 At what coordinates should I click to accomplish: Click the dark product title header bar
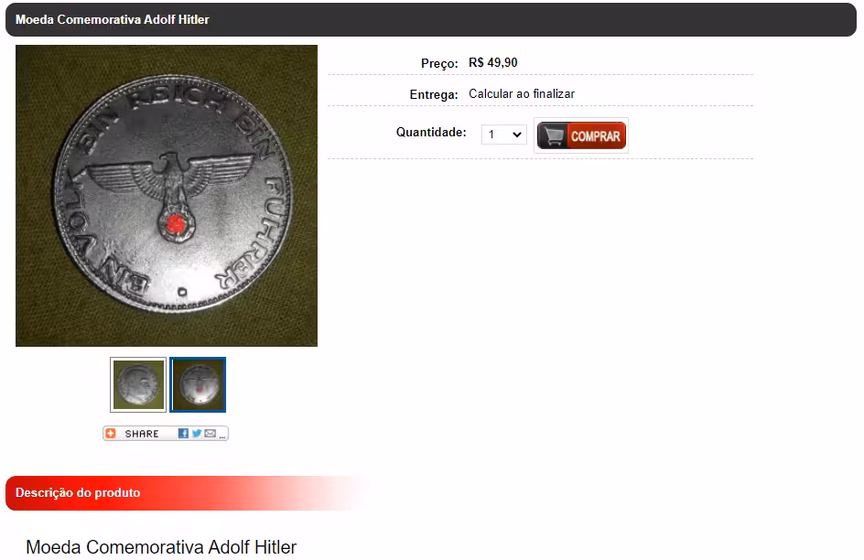pyautogui.click(x=431, y=20)
